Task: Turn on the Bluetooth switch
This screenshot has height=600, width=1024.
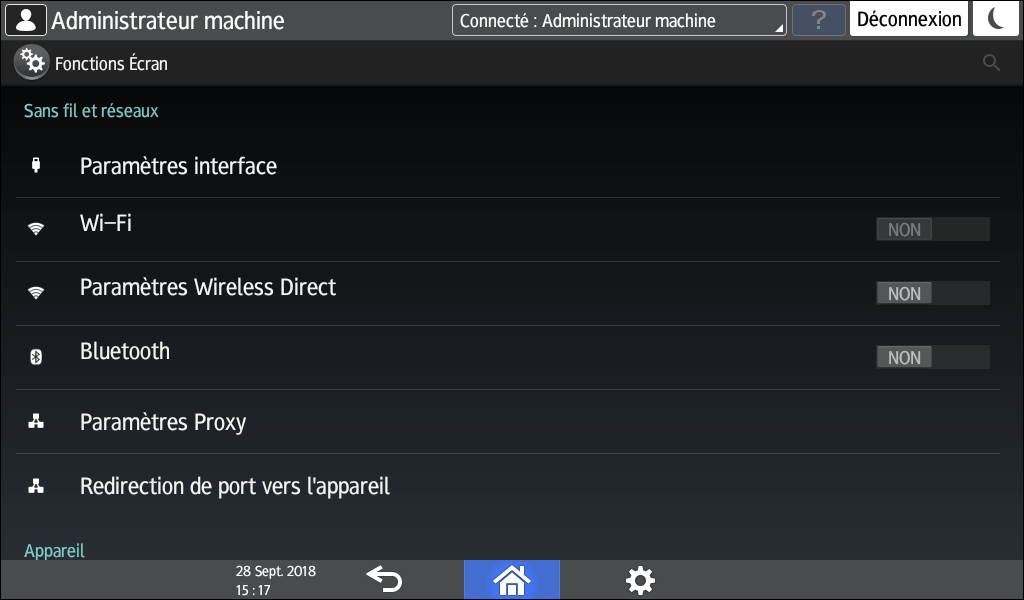Action: coord(932,358)
